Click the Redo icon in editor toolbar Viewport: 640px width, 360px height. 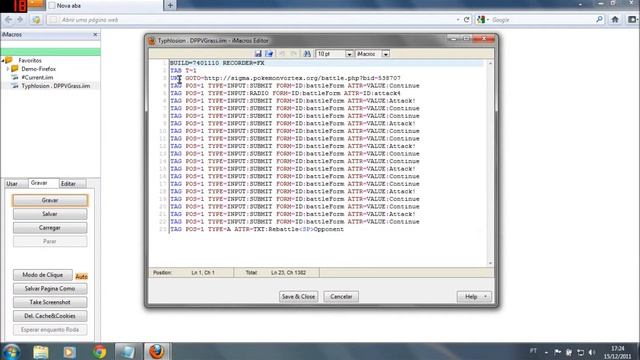(x=293, y=53)
